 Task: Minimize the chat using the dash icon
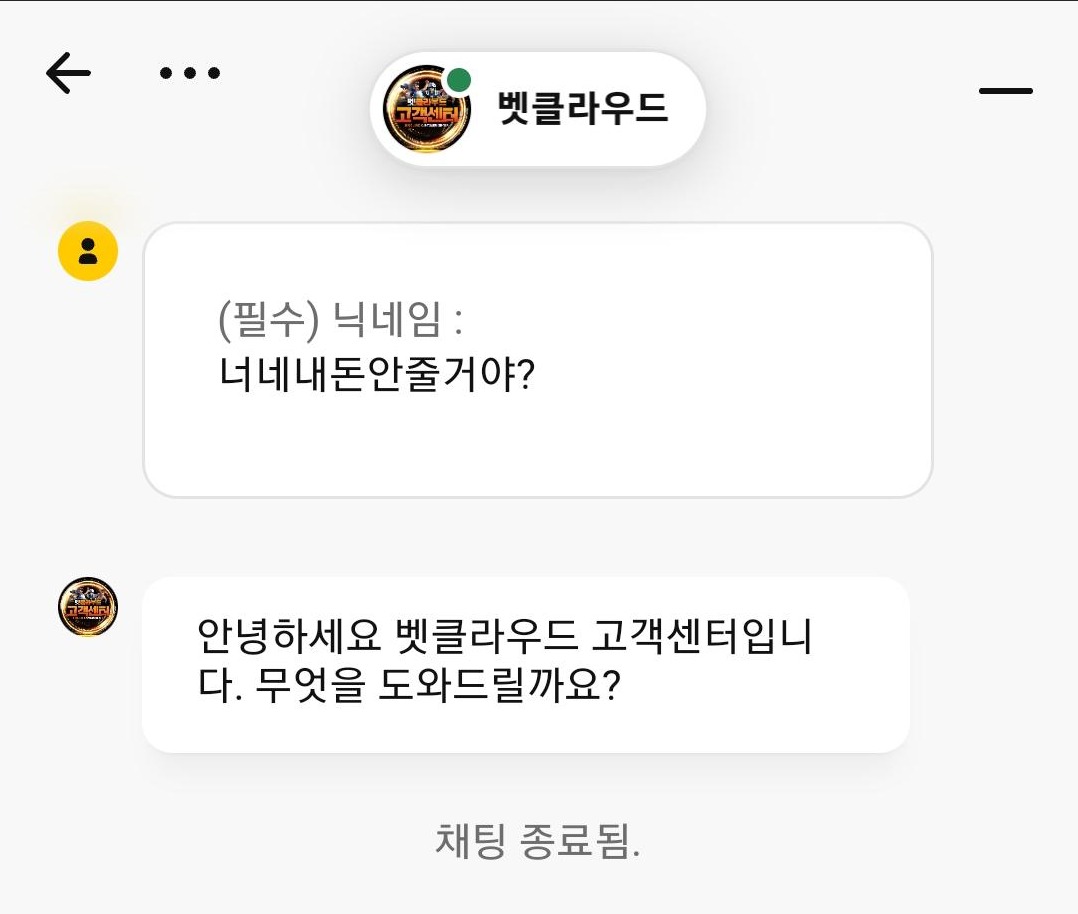[x=1006, y=91]
